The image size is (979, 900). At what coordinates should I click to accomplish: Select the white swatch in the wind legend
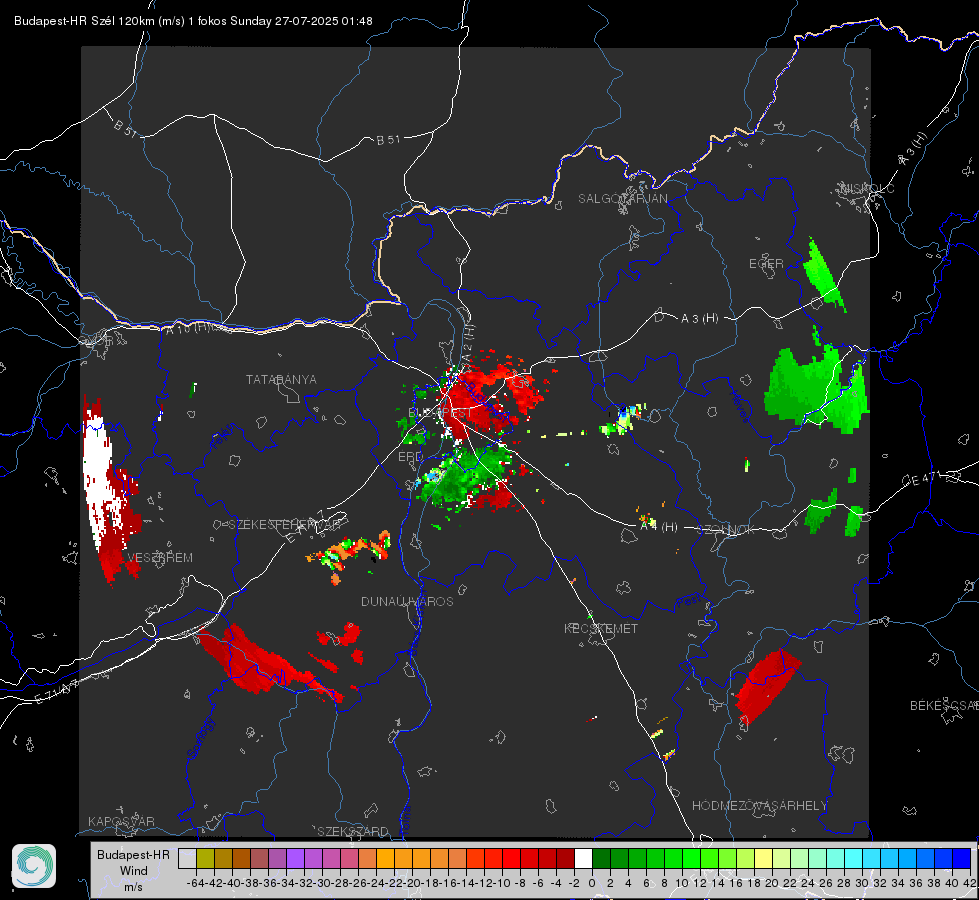[583, 858]
